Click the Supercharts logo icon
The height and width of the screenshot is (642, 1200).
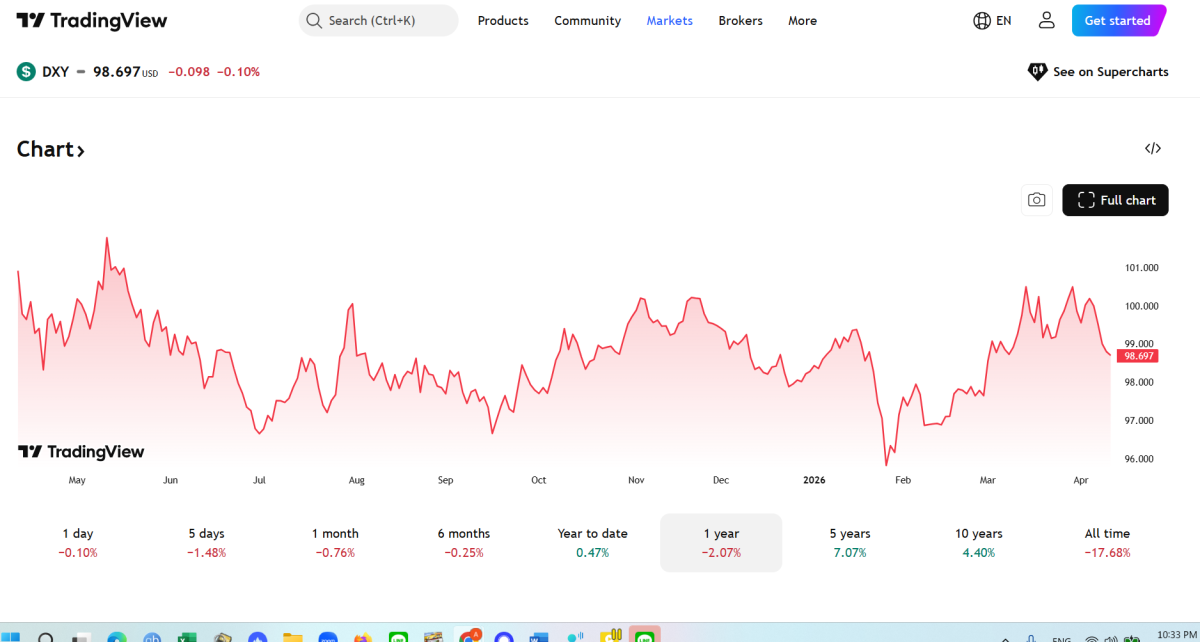[x=1037, y=72]
